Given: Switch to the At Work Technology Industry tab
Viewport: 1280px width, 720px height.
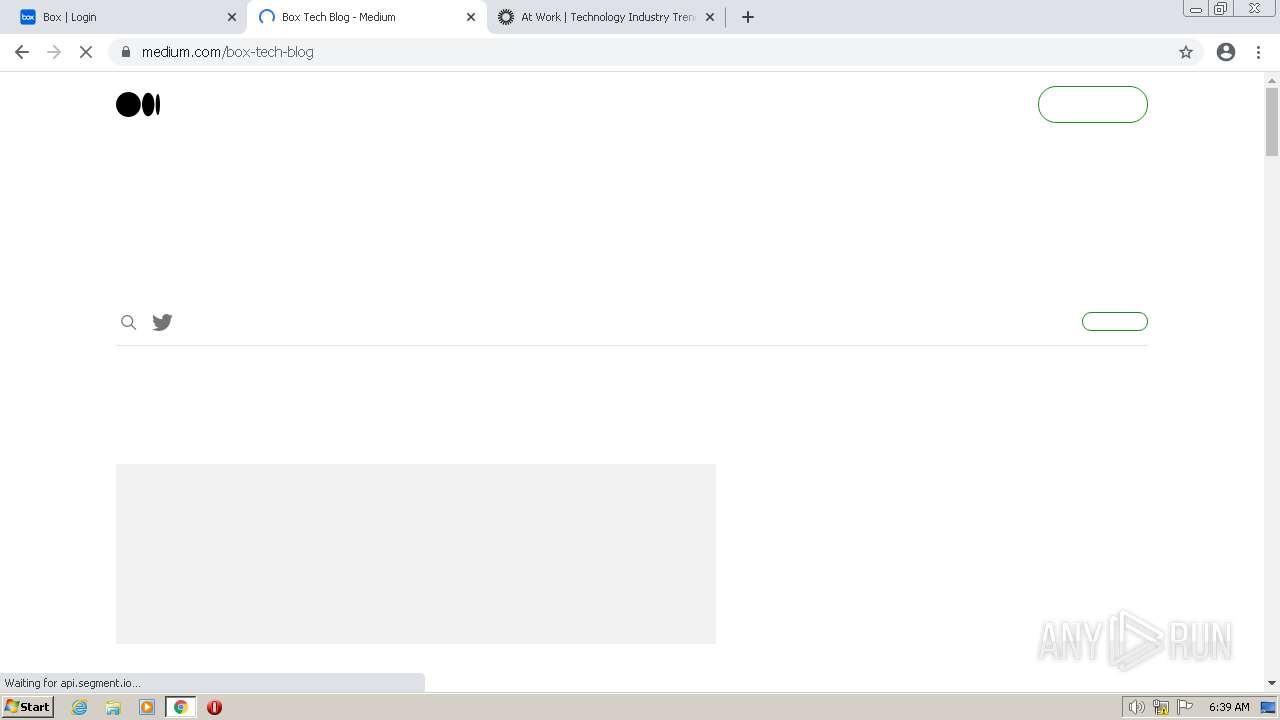Looking at the screenshot, I should point(606,17).
